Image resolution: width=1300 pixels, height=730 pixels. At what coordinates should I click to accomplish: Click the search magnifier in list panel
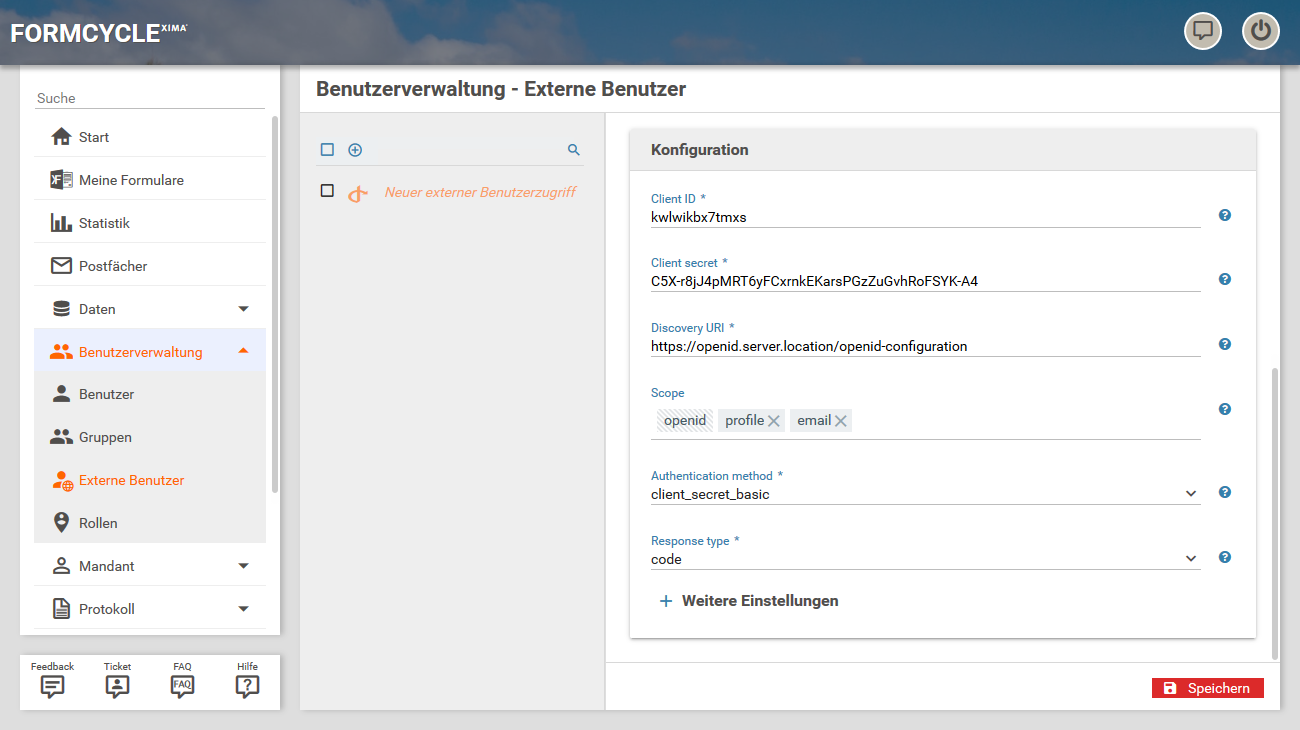[574, 150]
